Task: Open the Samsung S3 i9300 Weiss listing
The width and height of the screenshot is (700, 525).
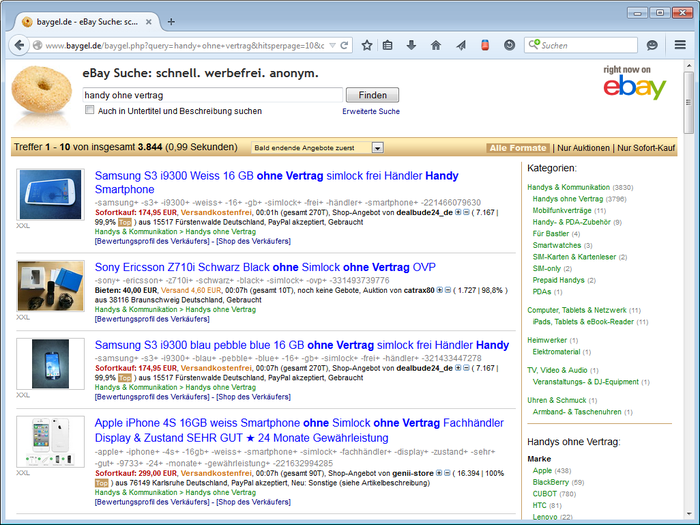Action: coord(276,182)
